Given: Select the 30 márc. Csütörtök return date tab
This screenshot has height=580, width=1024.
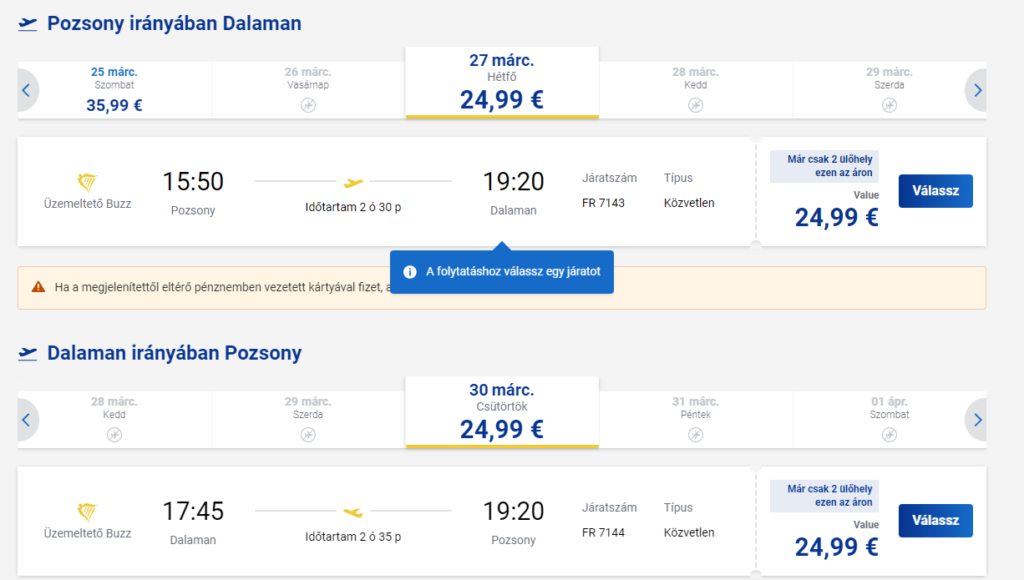Looking at the screenshot, I should pos(502,412).
